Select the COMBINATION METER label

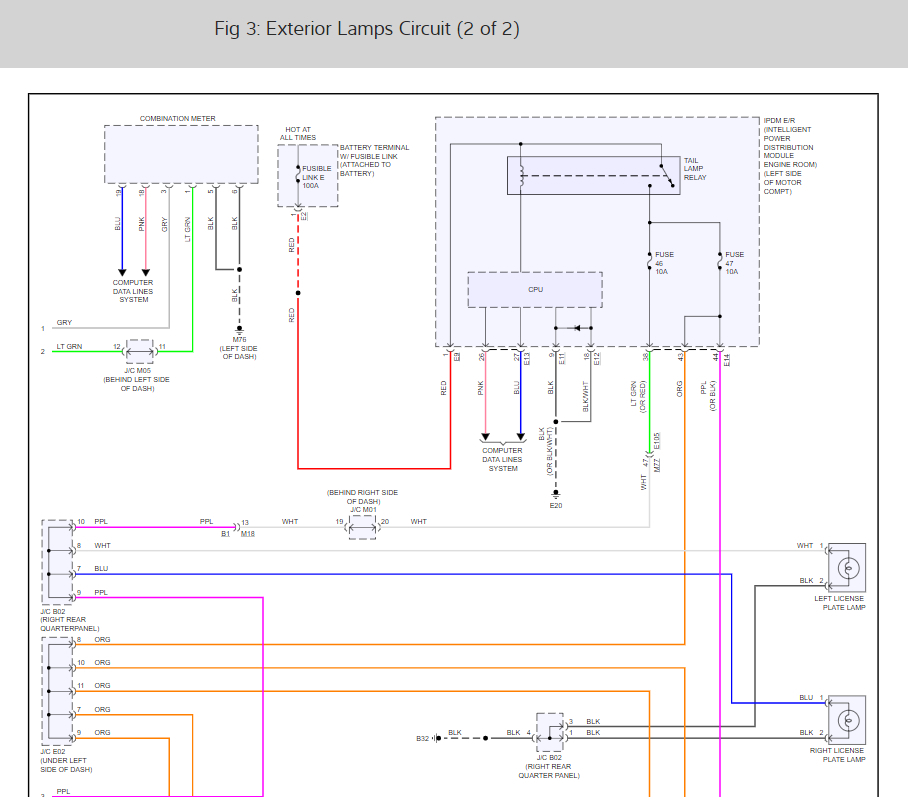coord(177,118)
